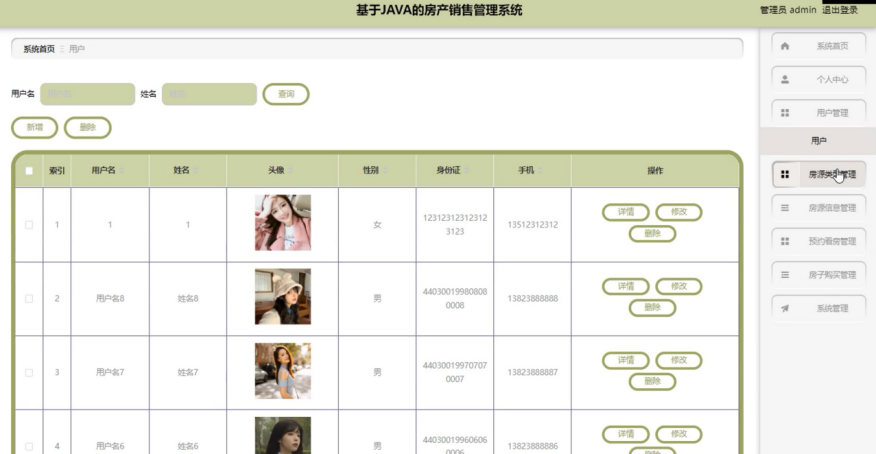This screenshot has height=454, width=876.
Task: Open 详情 for 用户名8
Action: 626,286
